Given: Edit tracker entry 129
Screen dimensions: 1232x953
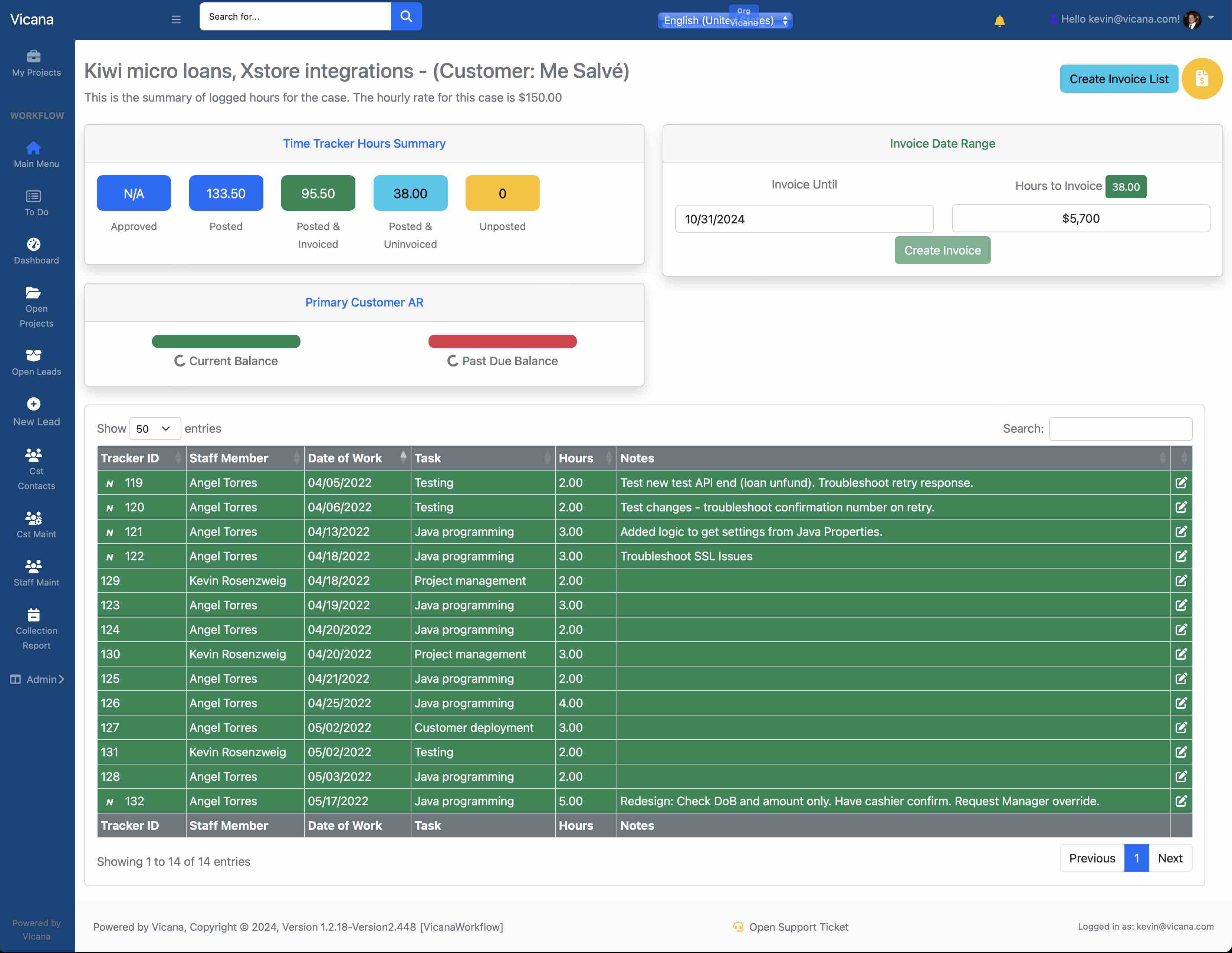Looking at the screenshot, I should click(x=1181, y=581).
